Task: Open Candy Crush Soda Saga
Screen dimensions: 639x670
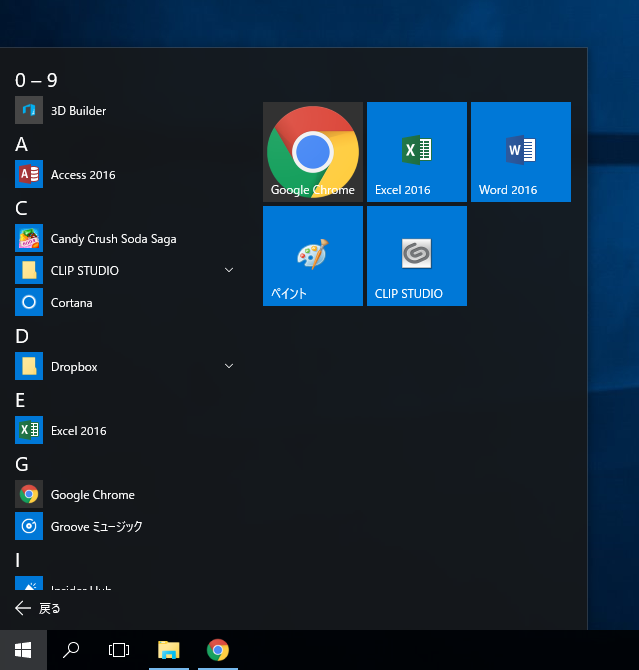Action: click(113, 239)
